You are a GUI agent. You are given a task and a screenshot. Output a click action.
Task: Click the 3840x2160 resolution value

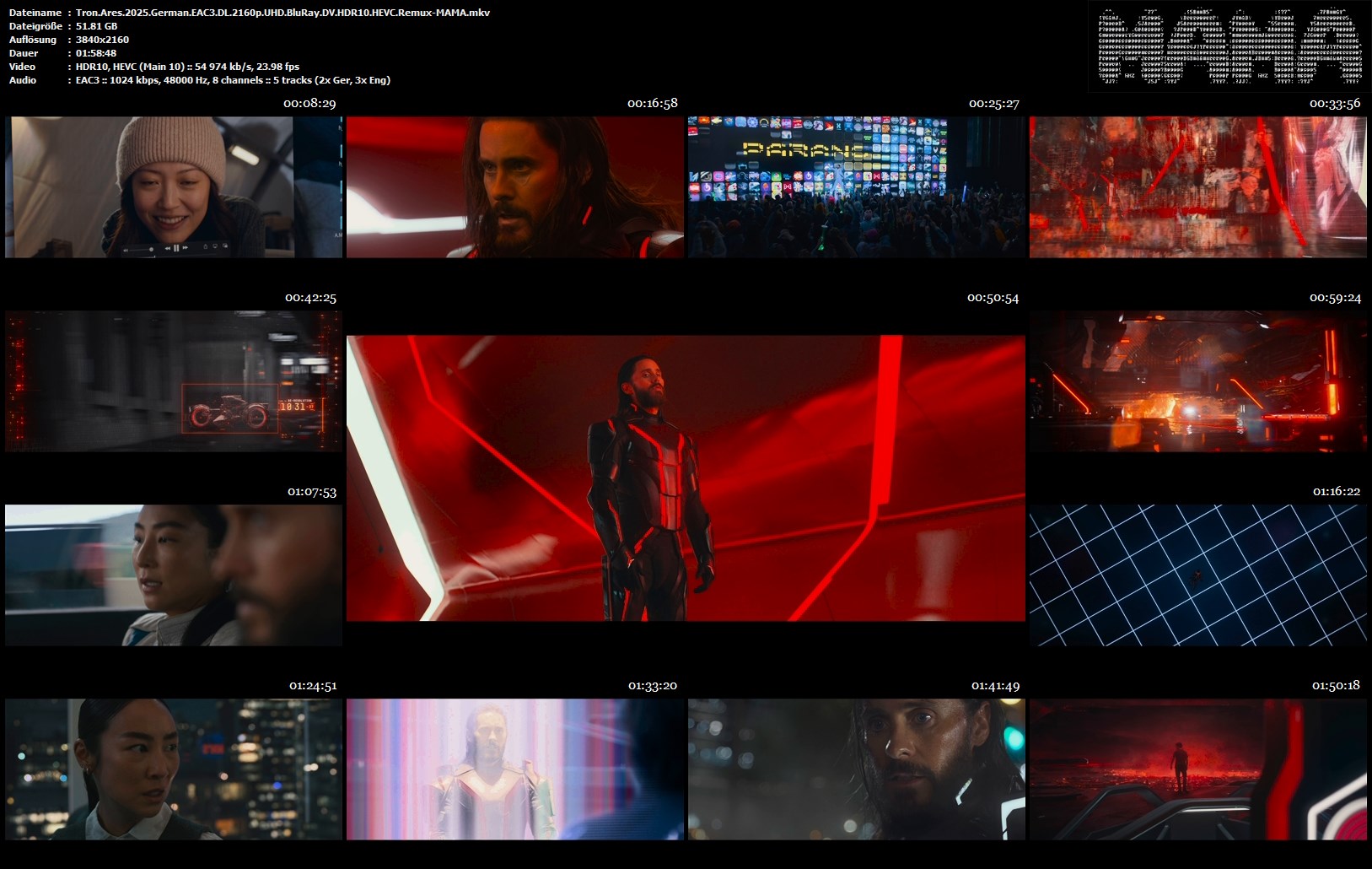pyautogui.click(x=102, y=40)
